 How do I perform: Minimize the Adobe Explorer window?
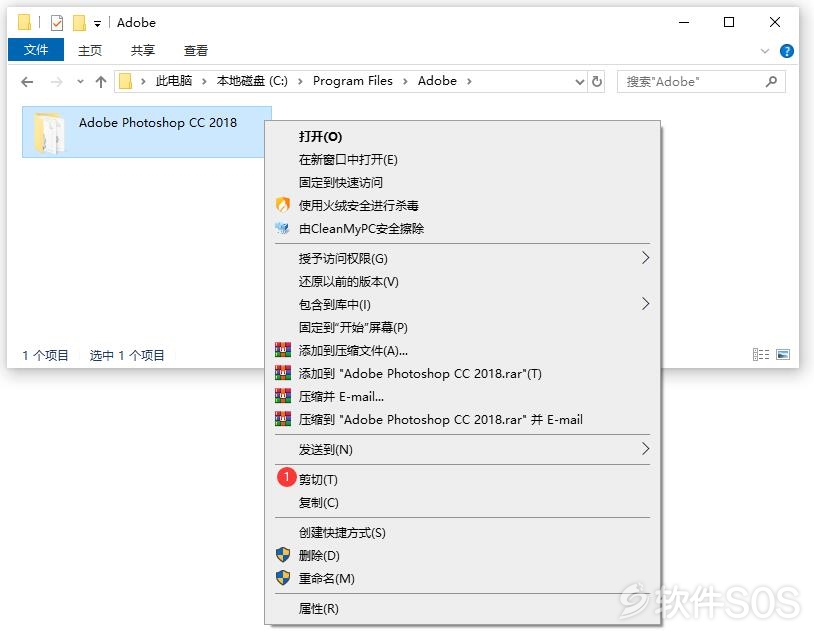coord(684,22)
